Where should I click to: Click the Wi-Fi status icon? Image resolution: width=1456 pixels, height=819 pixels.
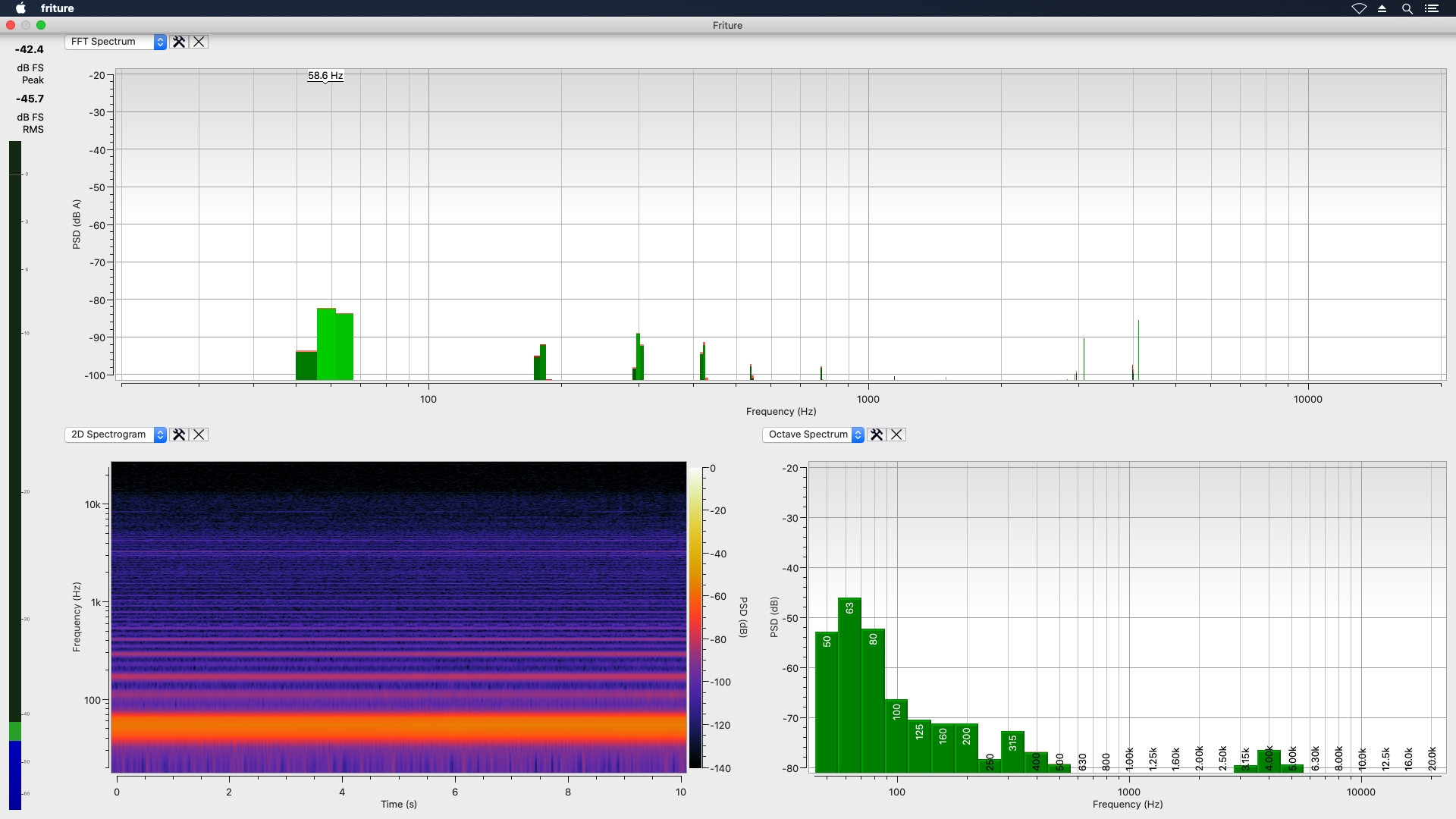click(1359, 8)
